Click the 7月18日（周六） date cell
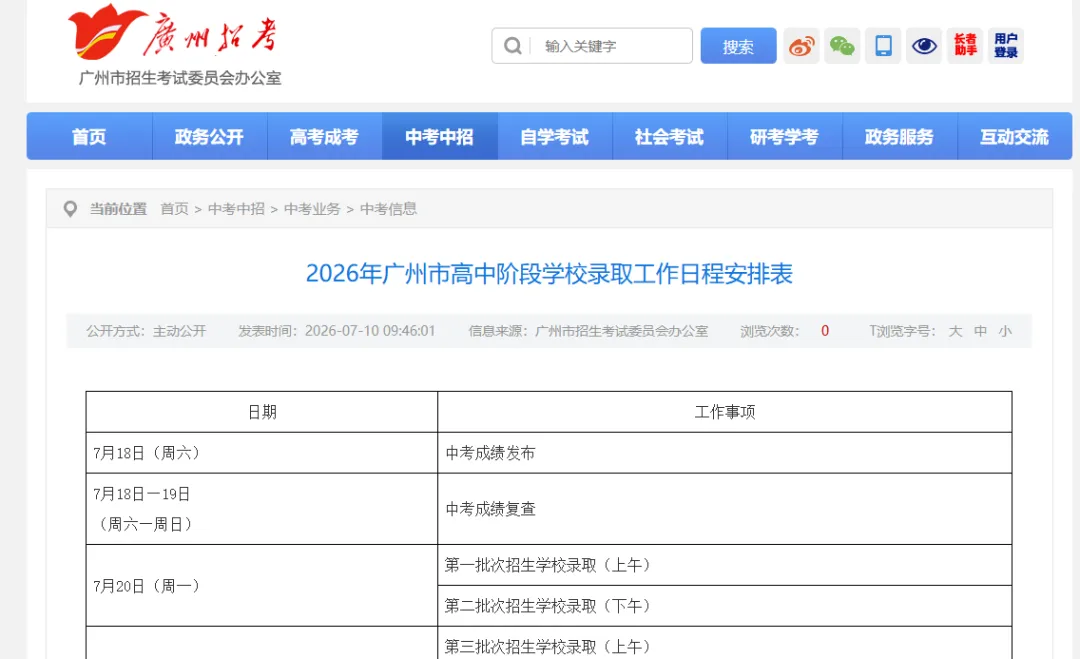 point(262,453)
